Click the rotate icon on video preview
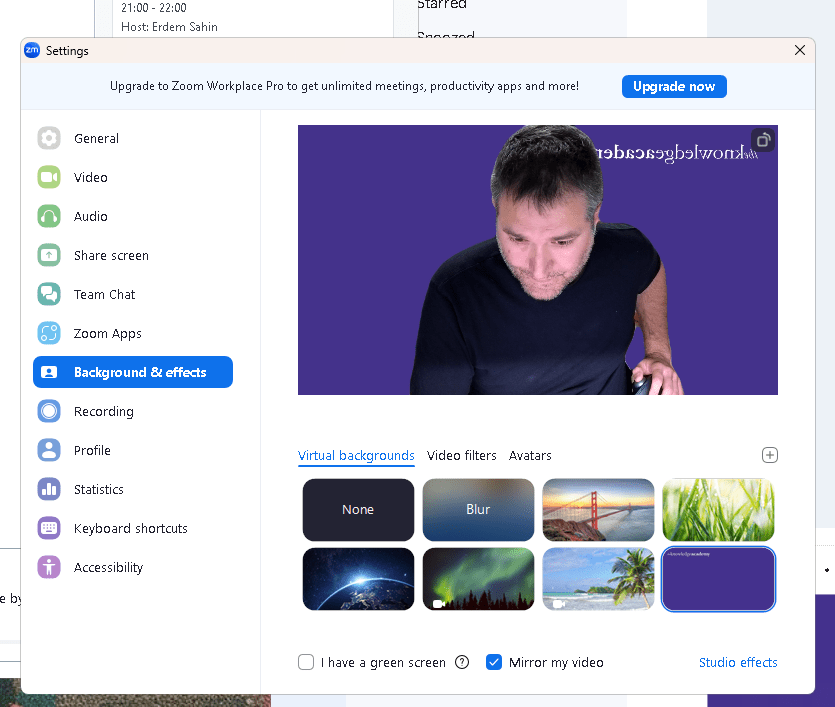Image resolution: width=835 pixels, height=707 pixels. tap(763, 140)
